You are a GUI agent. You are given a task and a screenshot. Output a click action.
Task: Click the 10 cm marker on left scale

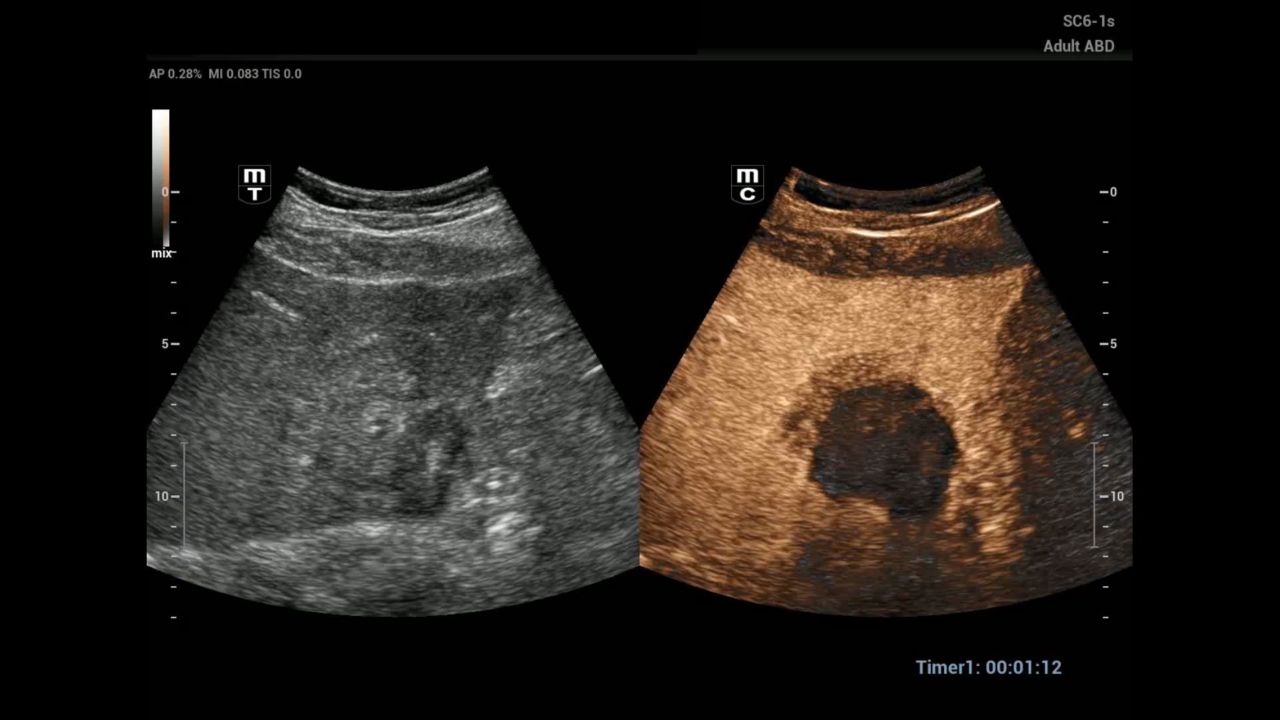pos(165,496)
